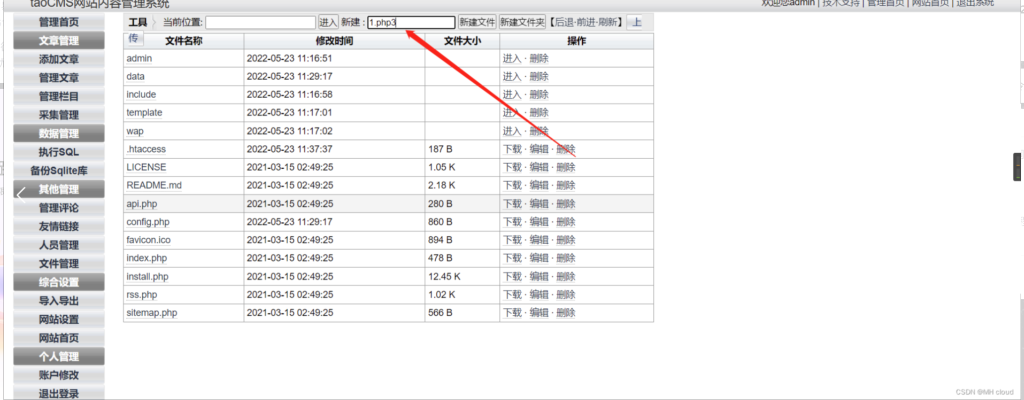Screen dimensions: 1024x400
Task: Click 下载 link for index.php
Action: (512, 258)
